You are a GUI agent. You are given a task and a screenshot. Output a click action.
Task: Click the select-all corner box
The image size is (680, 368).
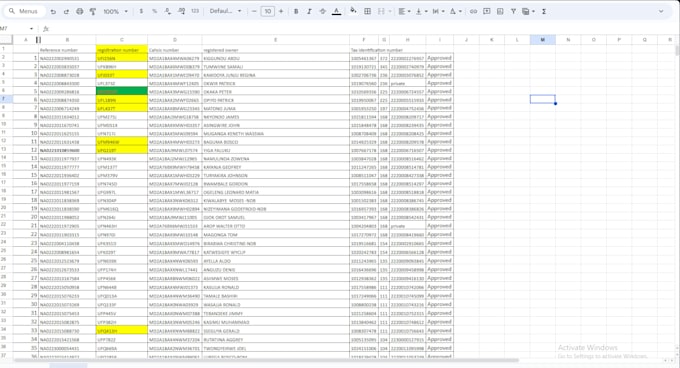click(x=6, y=40)
